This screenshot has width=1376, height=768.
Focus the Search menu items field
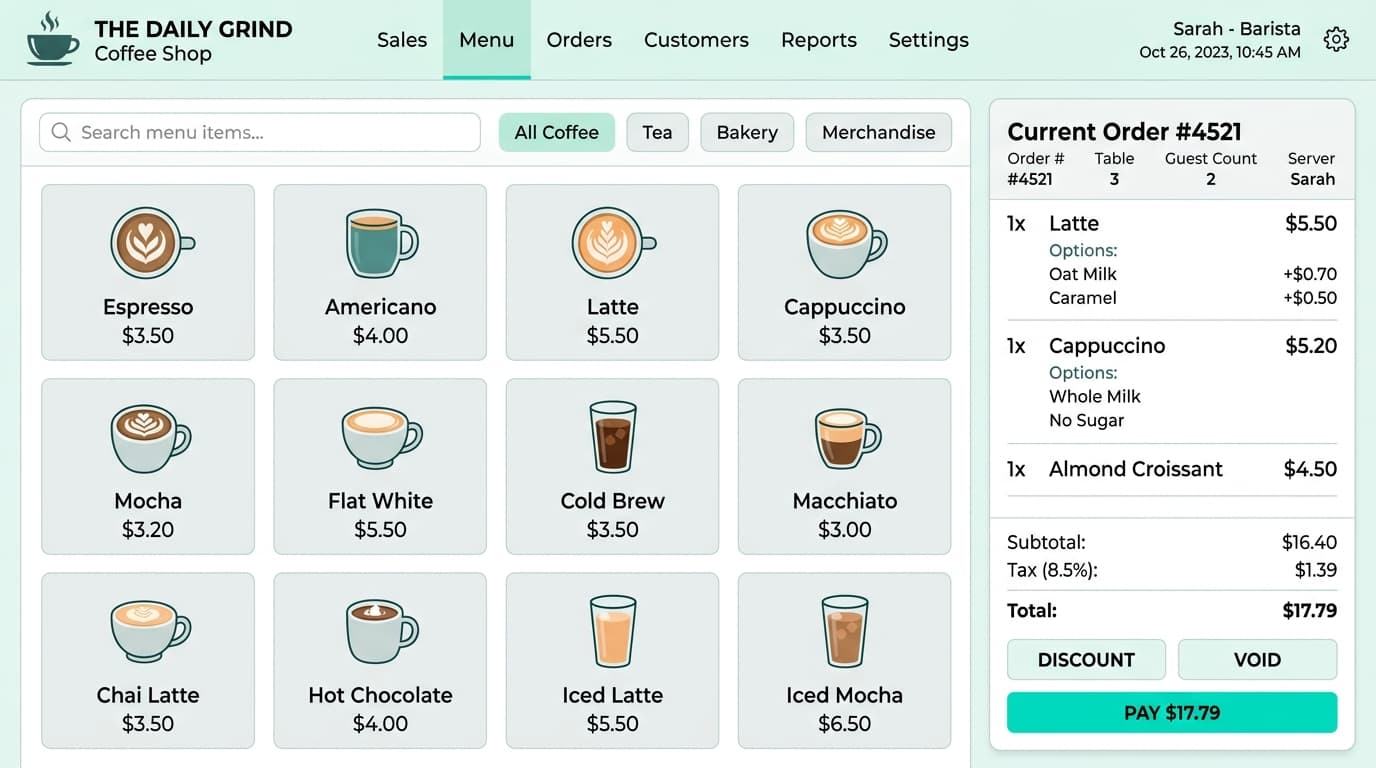(260, 132)
